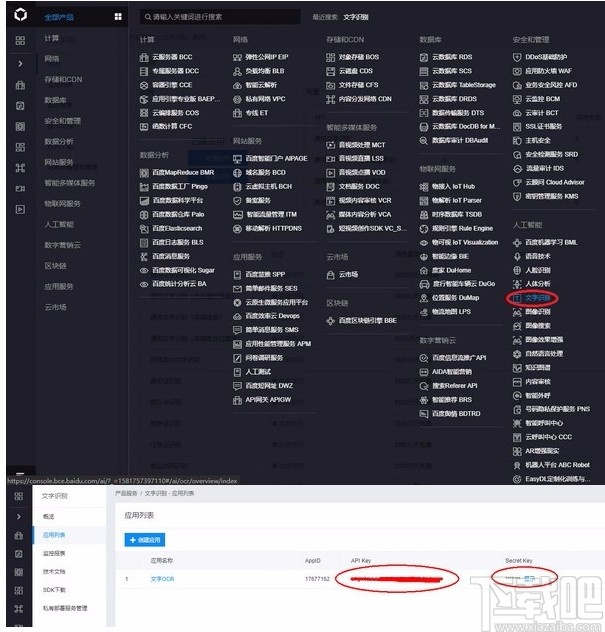Click the icon next to 云服务器 BCC
The width and height of the screenshot is (605, 632).
(x=144, y=57)
